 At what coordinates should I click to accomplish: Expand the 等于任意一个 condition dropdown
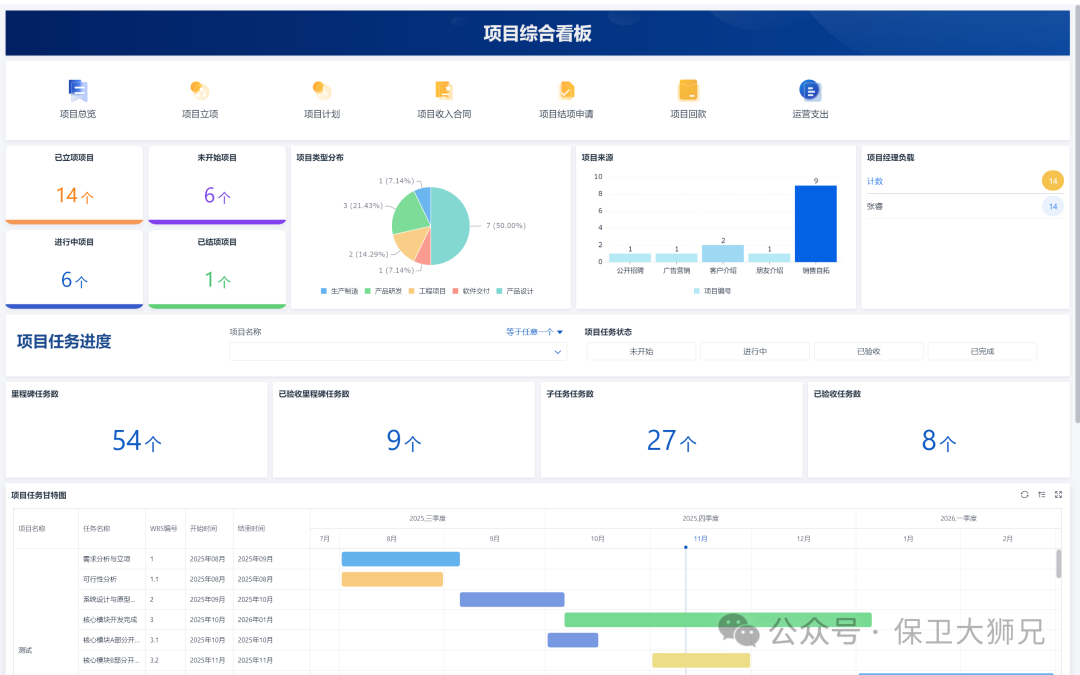click(x=534, y=332)
